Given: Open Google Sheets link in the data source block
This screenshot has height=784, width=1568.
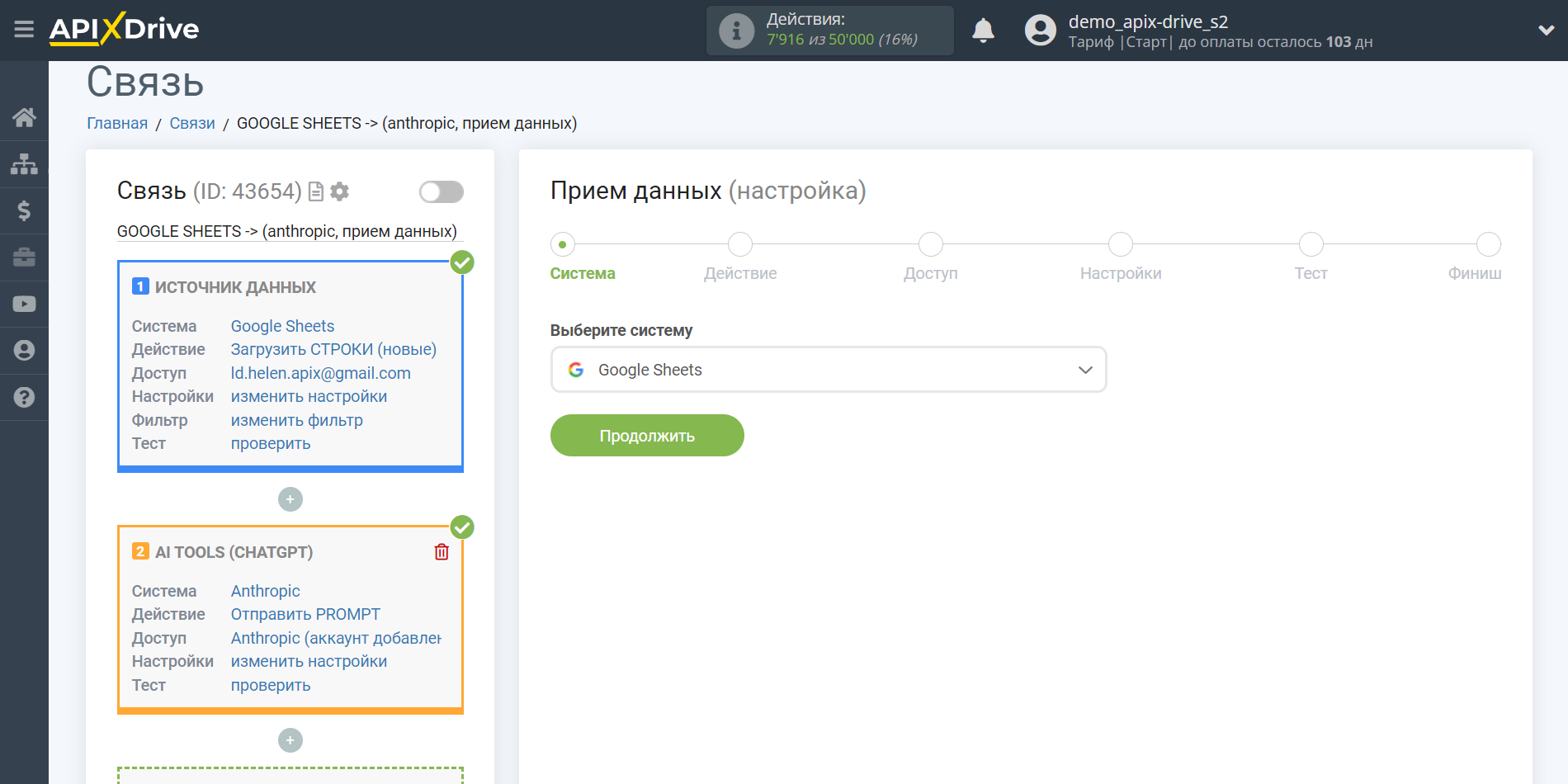Looking at the screenshot, I should [x=282, y=326].
